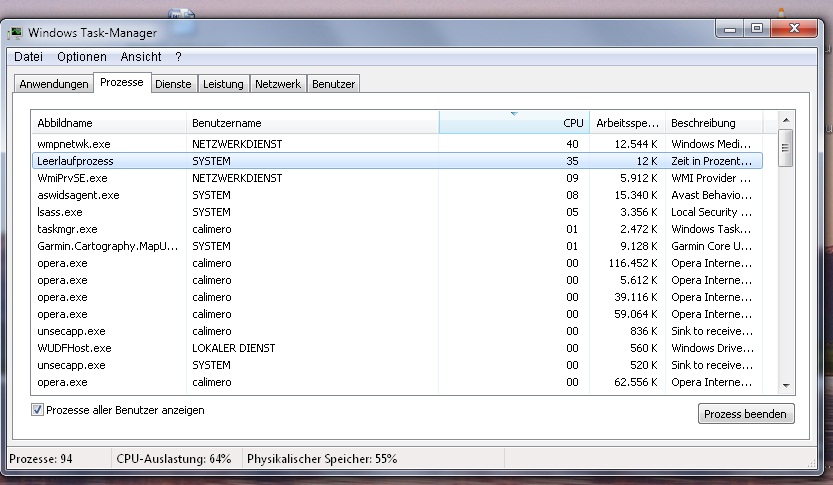Select the WmiPrvSE.exe process
Viewport: 833px width, 485px height.
397,178
